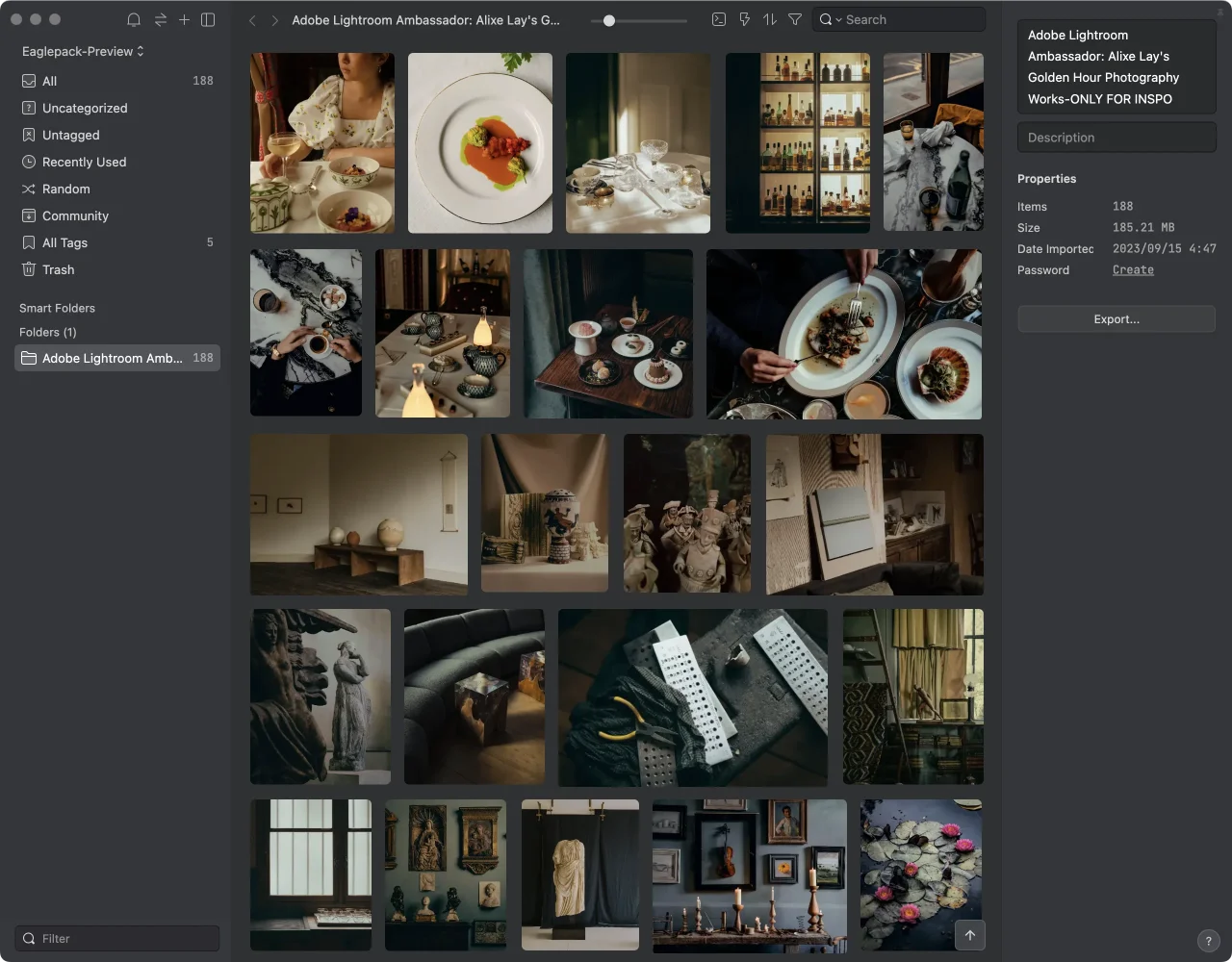Image resolution: width=1232 pixels, height=962 pixels.
Task: Open the help question mark button
Action: 1208,942
